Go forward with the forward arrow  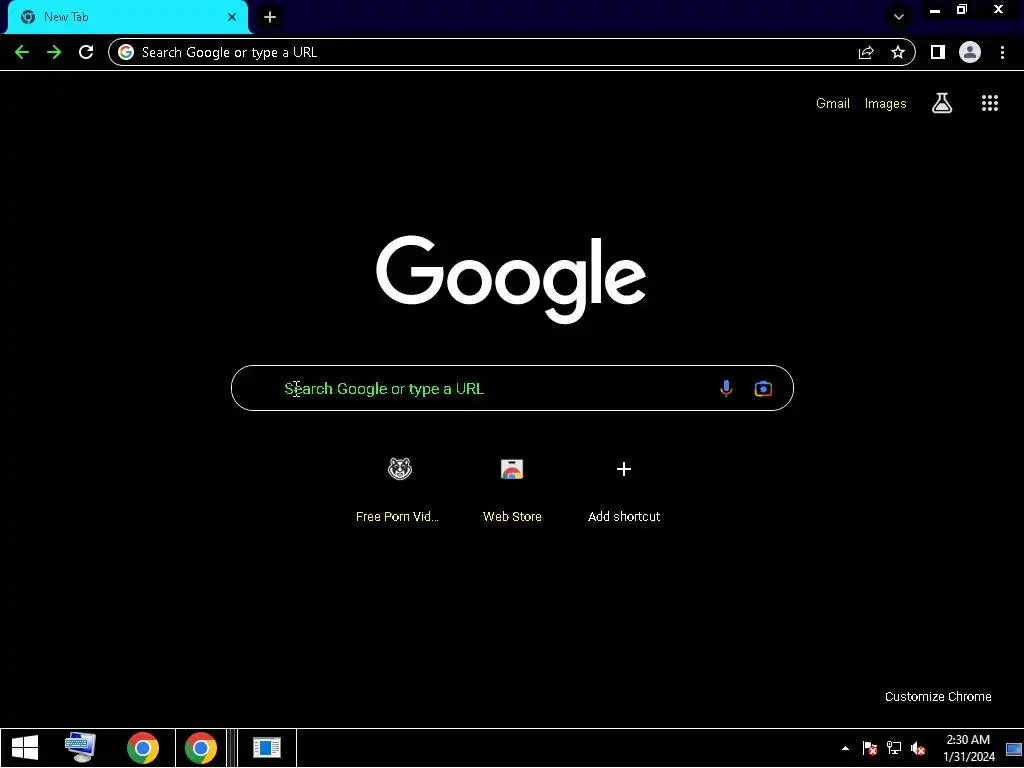pos(54,52)
